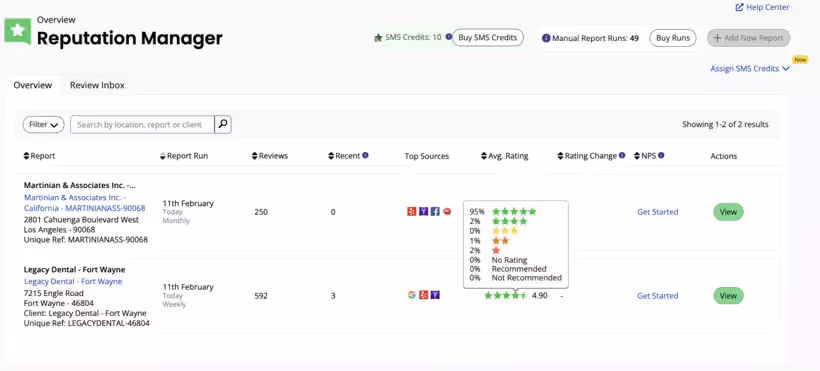Click the two-star 1% row in tooltip

tap(489, 241)
